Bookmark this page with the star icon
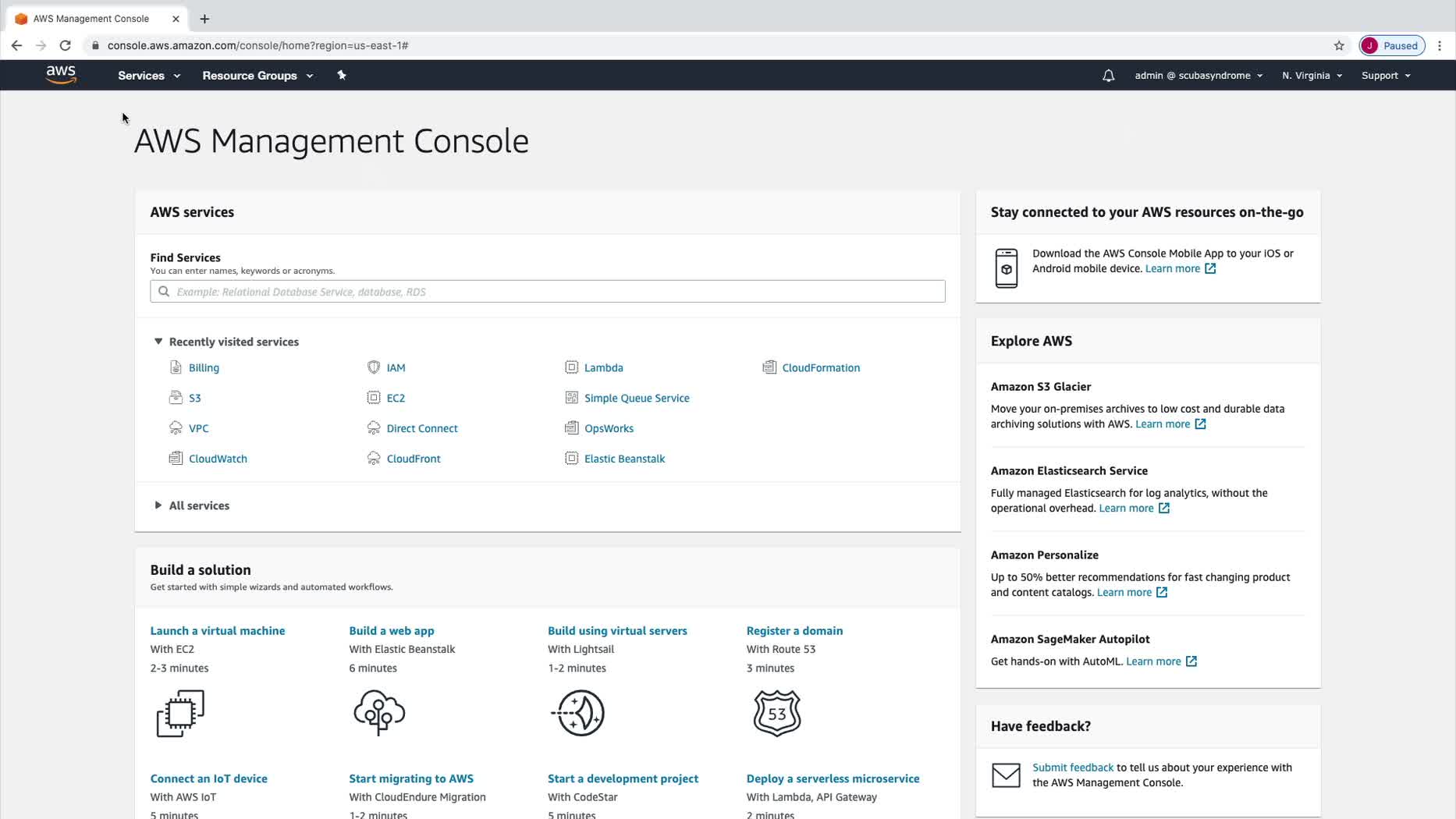The width and height of the screenshot is (1456, 819). pyautogui.click(x=1339, y=45)
